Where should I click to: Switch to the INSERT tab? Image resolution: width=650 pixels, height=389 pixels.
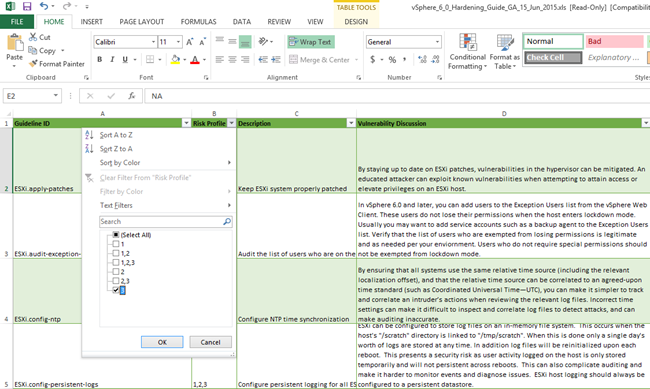[x=92, y=22]
